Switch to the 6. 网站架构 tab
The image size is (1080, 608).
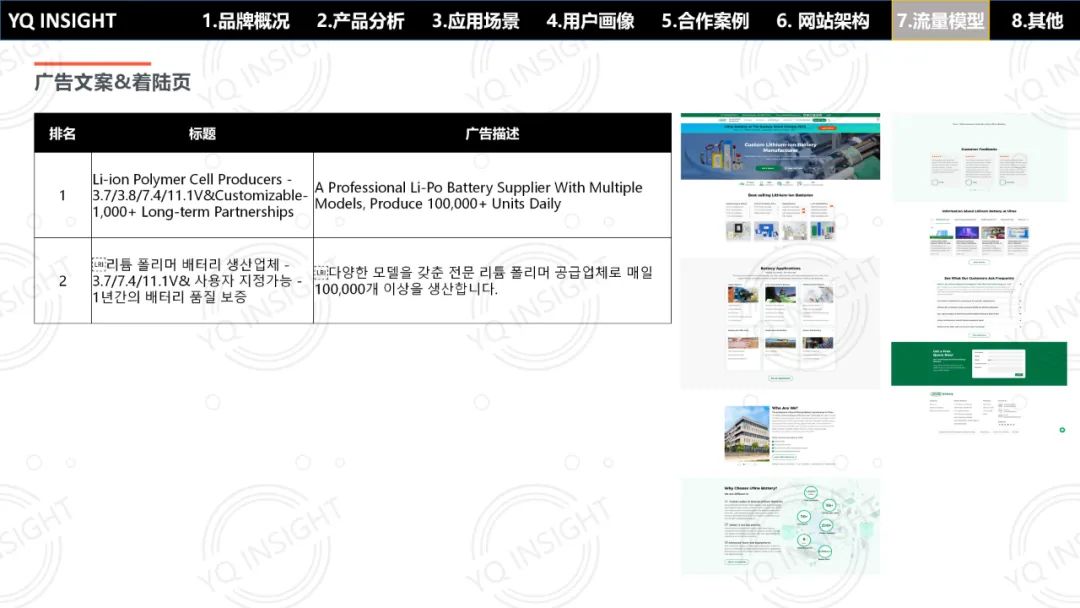tap(822, 21)
